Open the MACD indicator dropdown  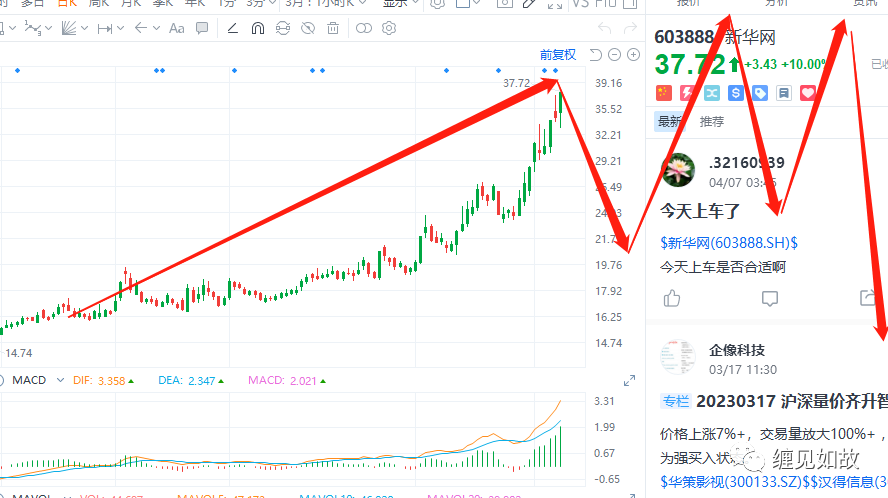60,380
